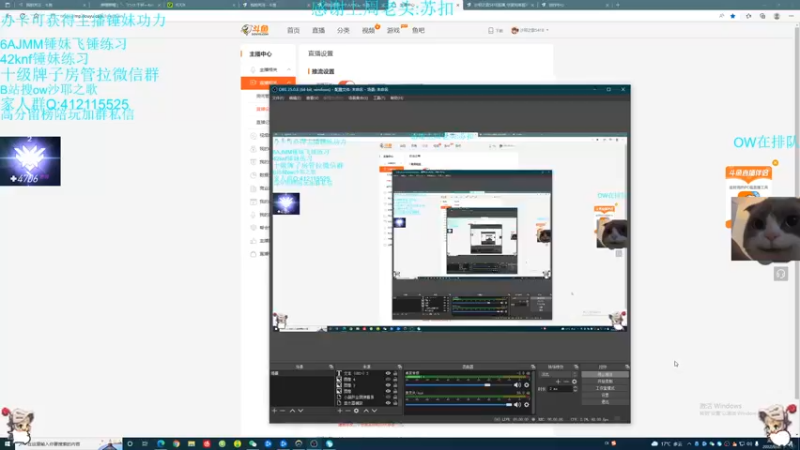This screenshot has width=800, height=450.
Task: Open the user account dropdown in Douyu header
Action: tap(531, 30)
